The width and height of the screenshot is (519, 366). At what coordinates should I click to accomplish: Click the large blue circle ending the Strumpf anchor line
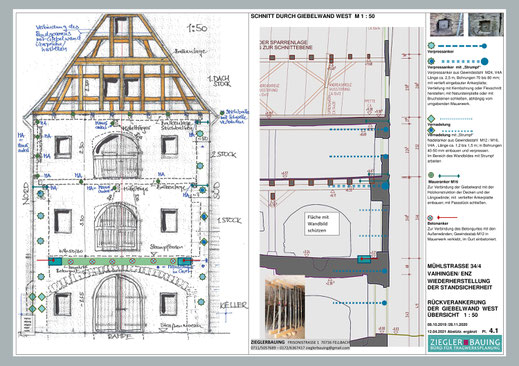tap(484, 61)
